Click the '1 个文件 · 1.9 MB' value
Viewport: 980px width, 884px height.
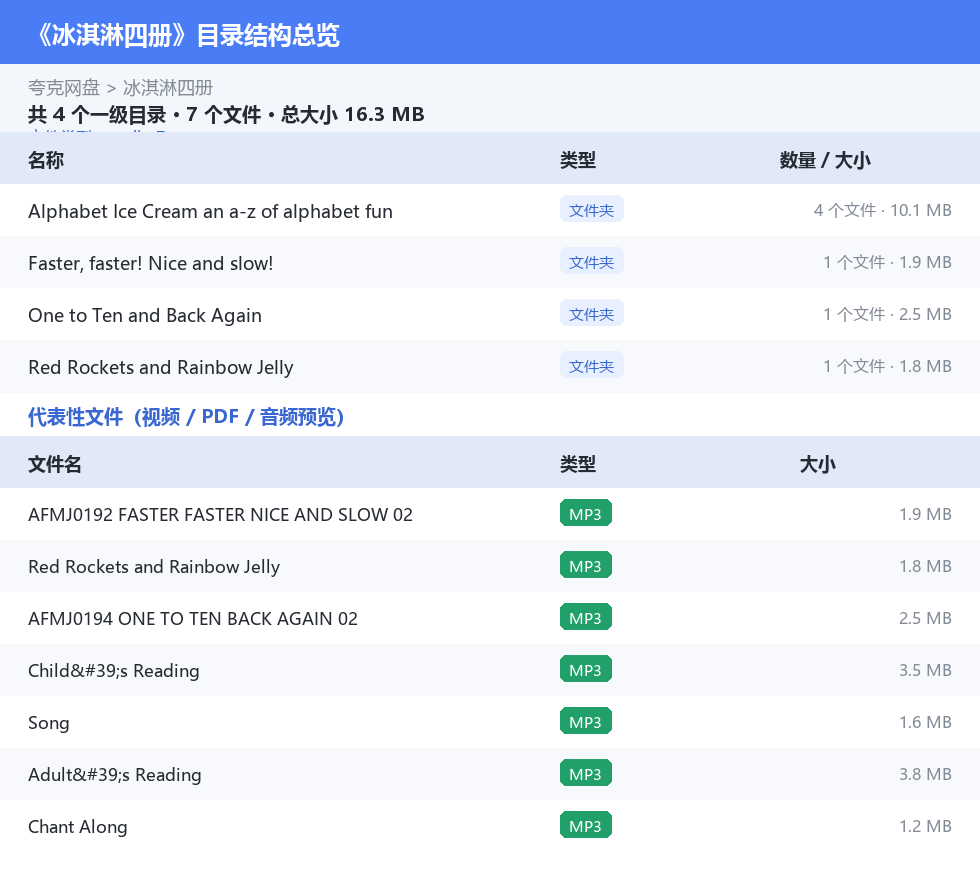(x=888, y=262)
